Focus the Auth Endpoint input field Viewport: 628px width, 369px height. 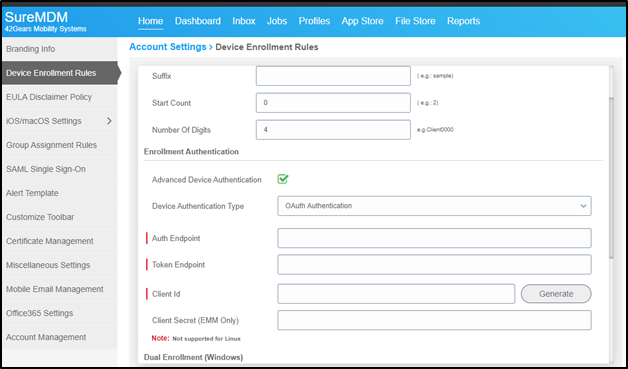434,238
